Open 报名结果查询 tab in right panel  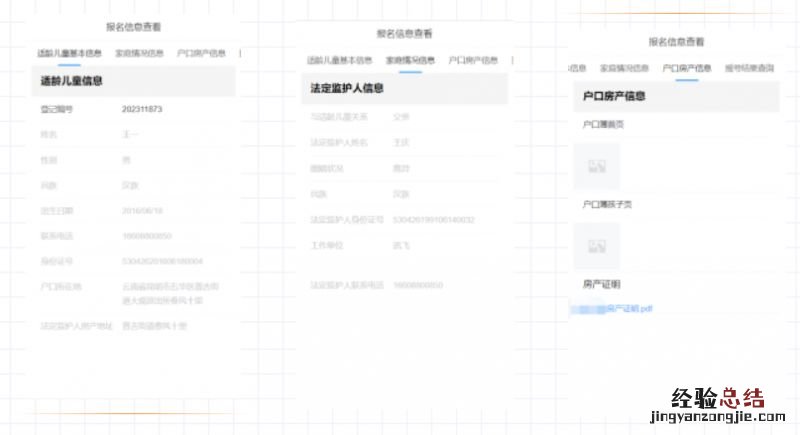tap(749, 68)
